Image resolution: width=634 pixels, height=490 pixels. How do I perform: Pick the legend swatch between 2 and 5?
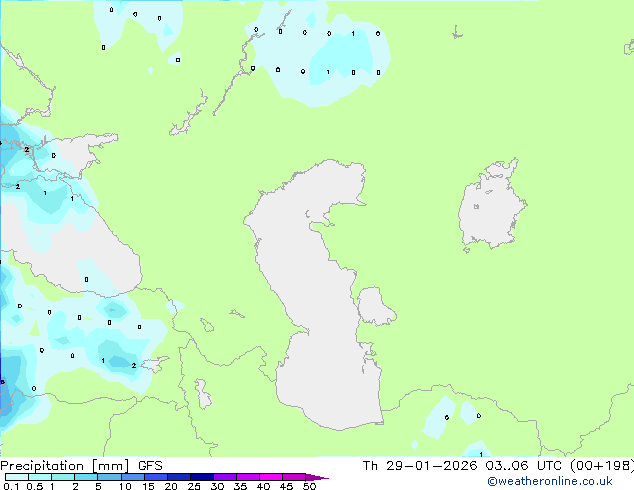(86, 477)
